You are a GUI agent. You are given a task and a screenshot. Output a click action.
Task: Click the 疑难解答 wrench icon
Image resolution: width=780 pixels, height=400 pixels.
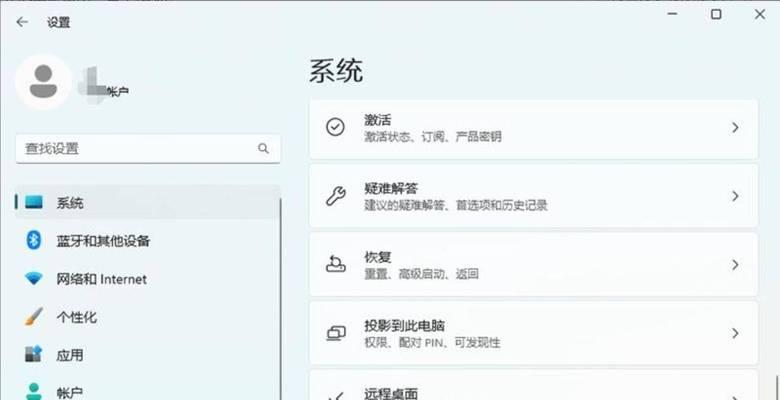335,196
